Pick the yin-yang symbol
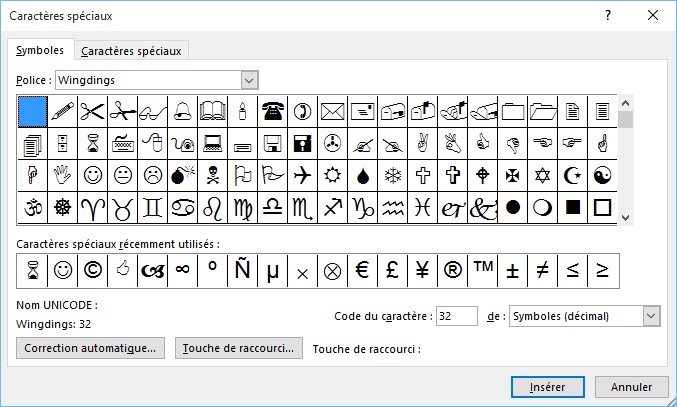This screenshot has height=407, width=677. pyautogui.click(x=602, y=174)
